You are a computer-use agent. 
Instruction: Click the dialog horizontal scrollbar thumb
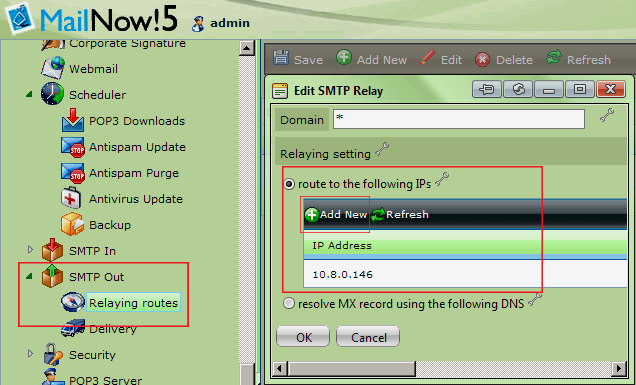click(351, 369)
